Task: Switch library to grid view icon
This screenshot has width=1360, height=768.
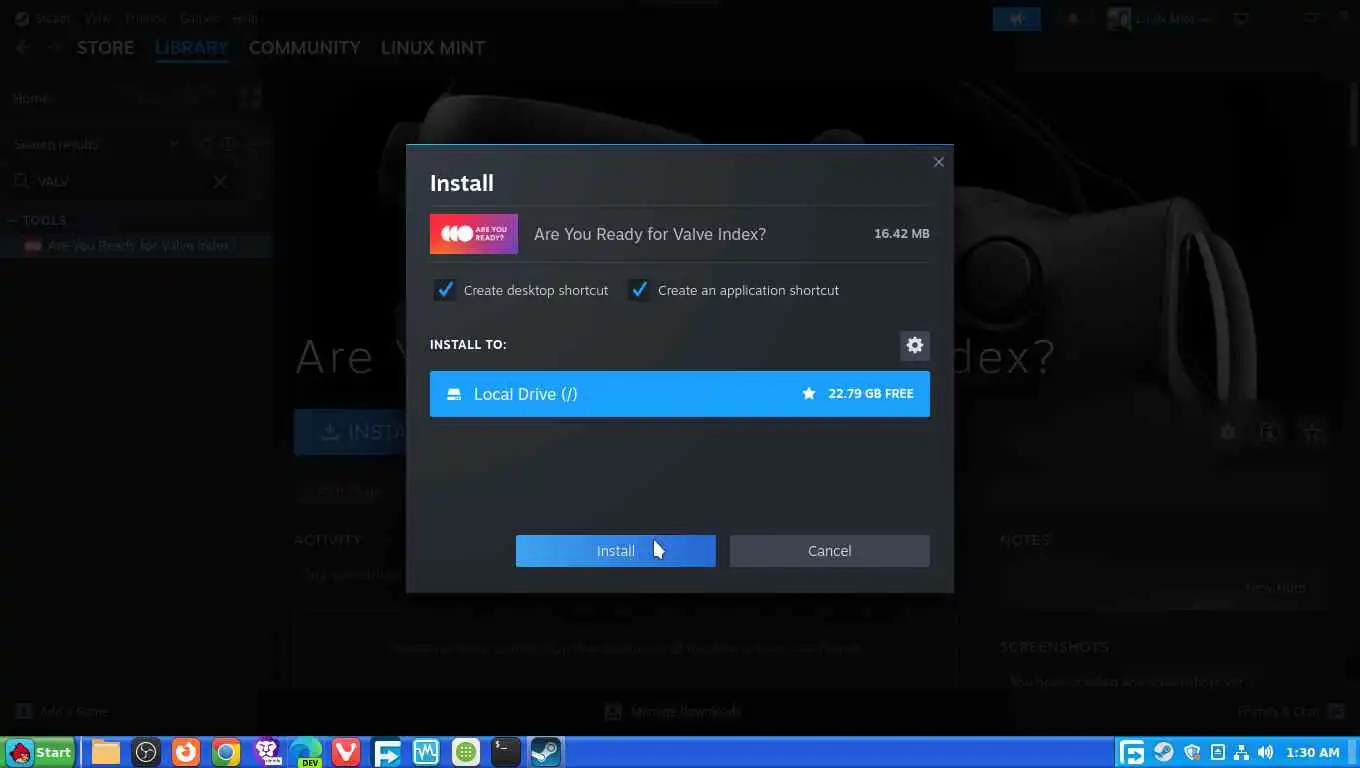Action: pyautogui.click(x=250, y=97)
